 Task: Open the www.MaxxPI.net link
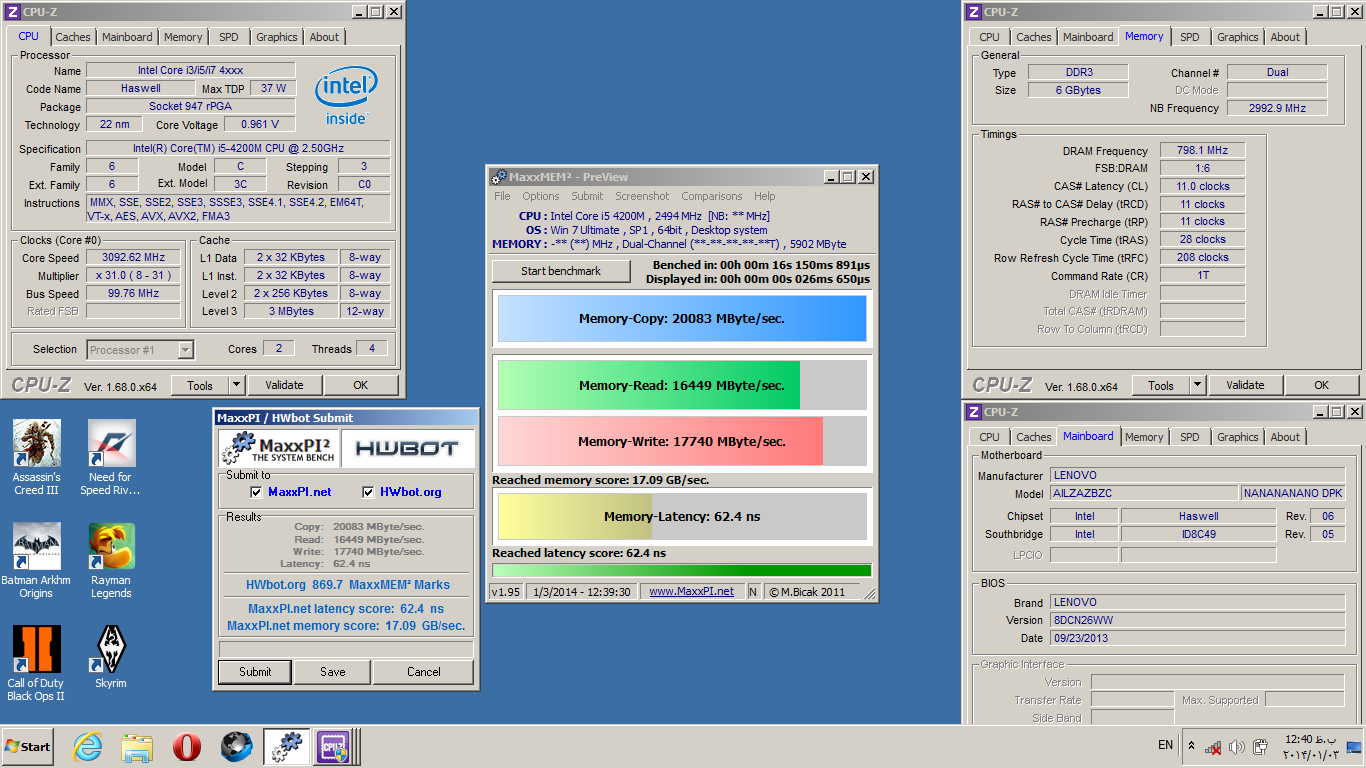(692, 591)
